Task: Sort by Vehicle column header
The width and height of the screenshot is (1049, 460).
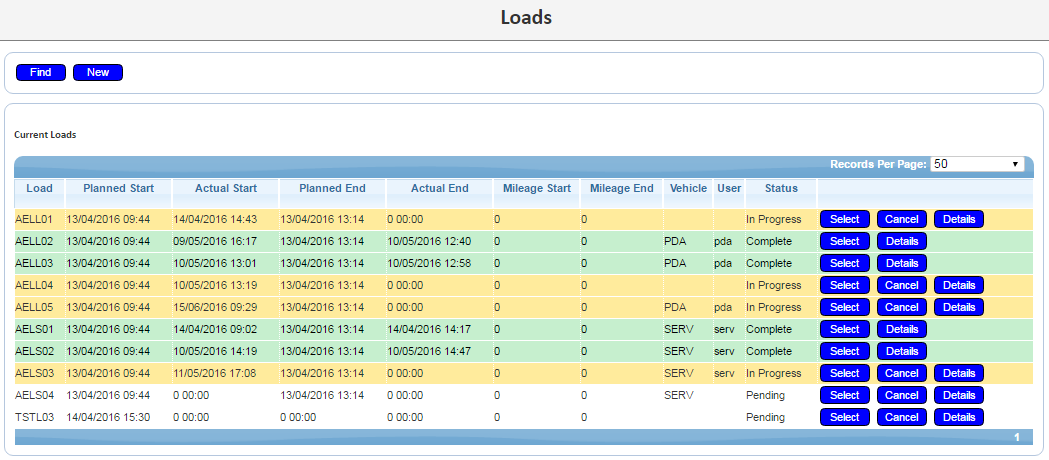Action: pos(688,189)
